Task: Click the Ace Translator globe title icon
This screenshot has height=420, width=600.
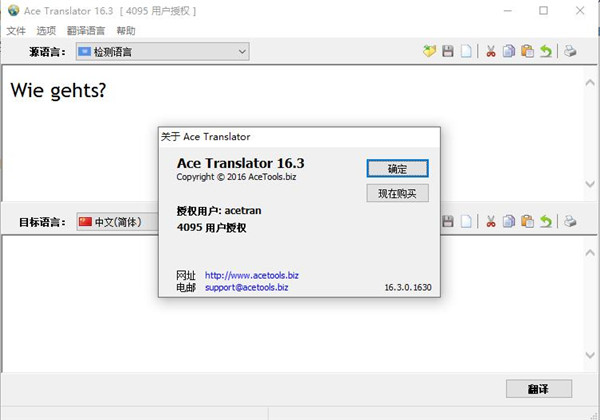Action: pyautogui.click(x=13, y=10)
